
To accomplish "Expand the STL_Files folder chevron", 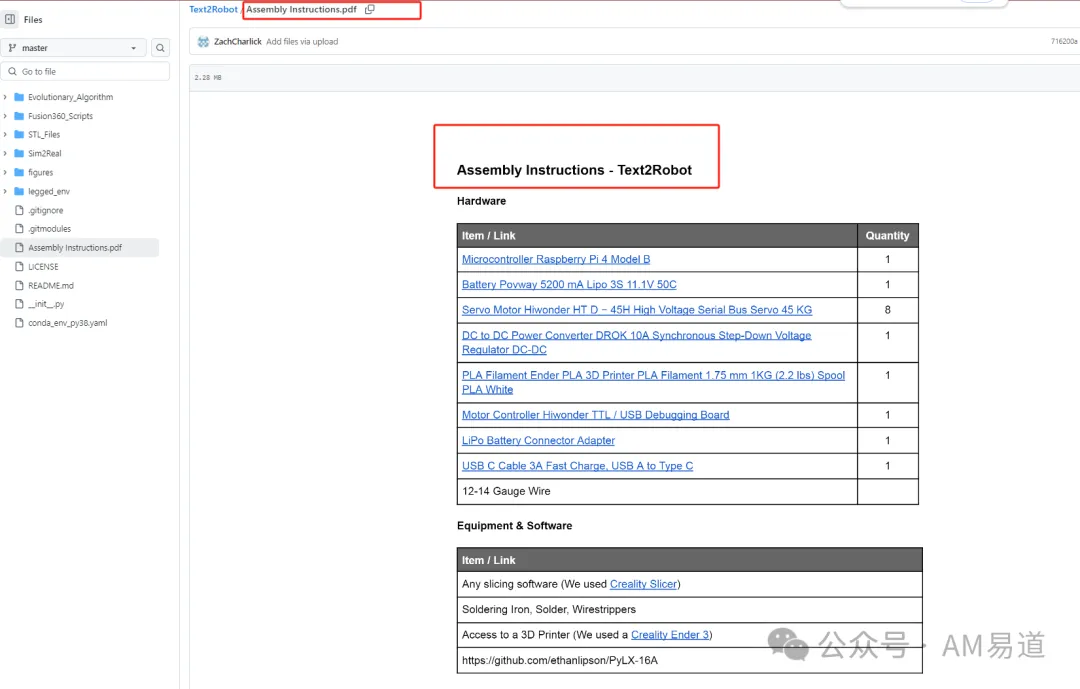I will (6, 134).
